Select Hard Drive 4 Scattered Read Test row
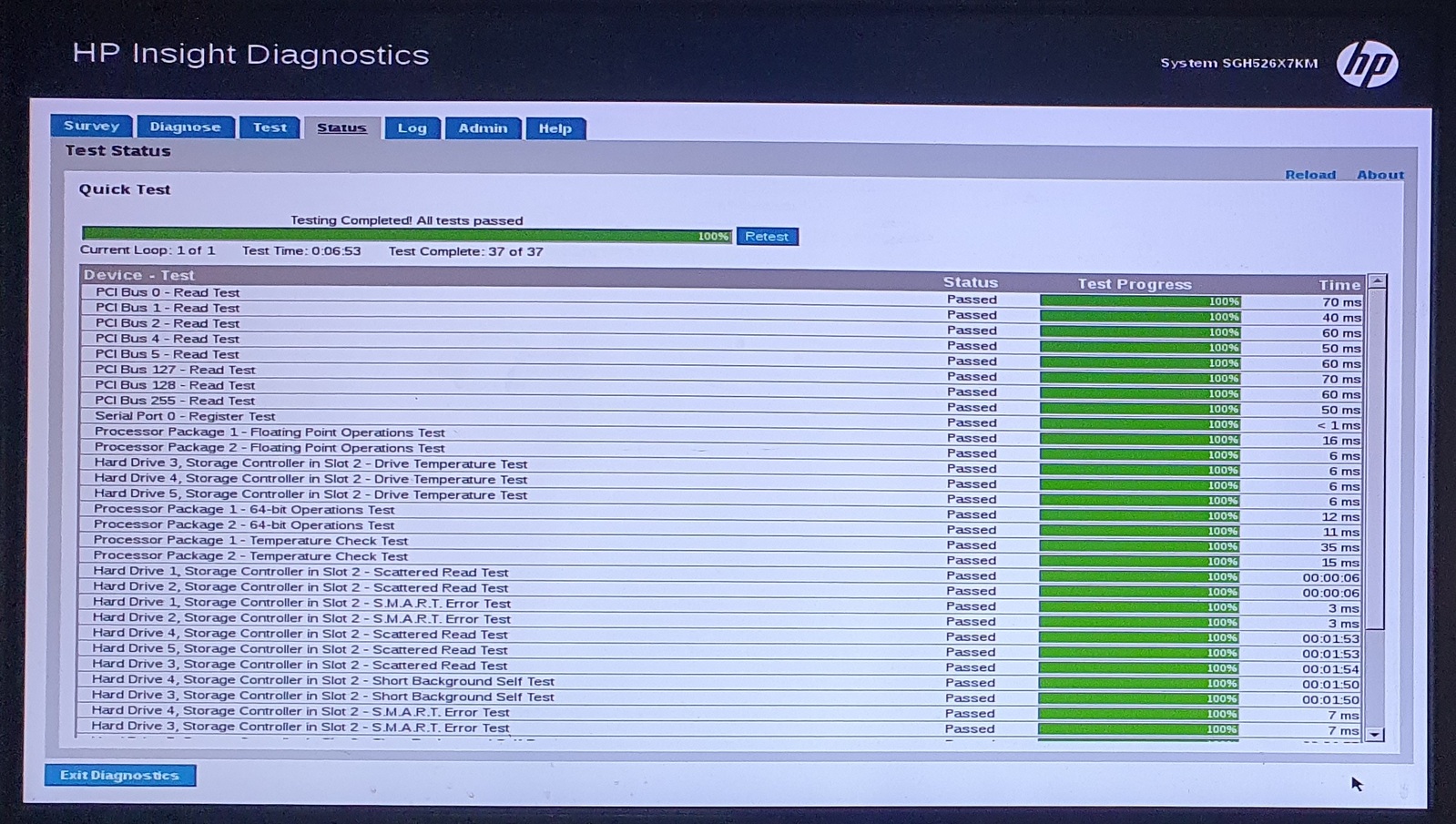Image resolution: width=1456 pixels, height=824 pixels. [721, 636]
